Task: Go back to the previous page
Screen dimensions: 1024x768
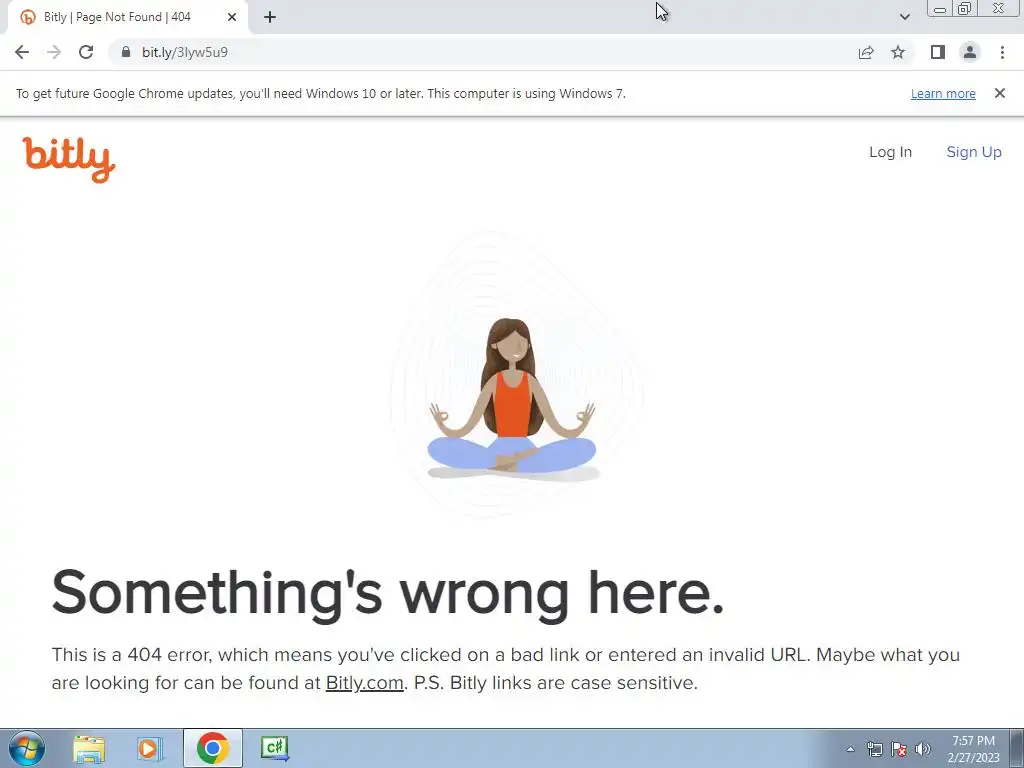Action: click(22, 52)
